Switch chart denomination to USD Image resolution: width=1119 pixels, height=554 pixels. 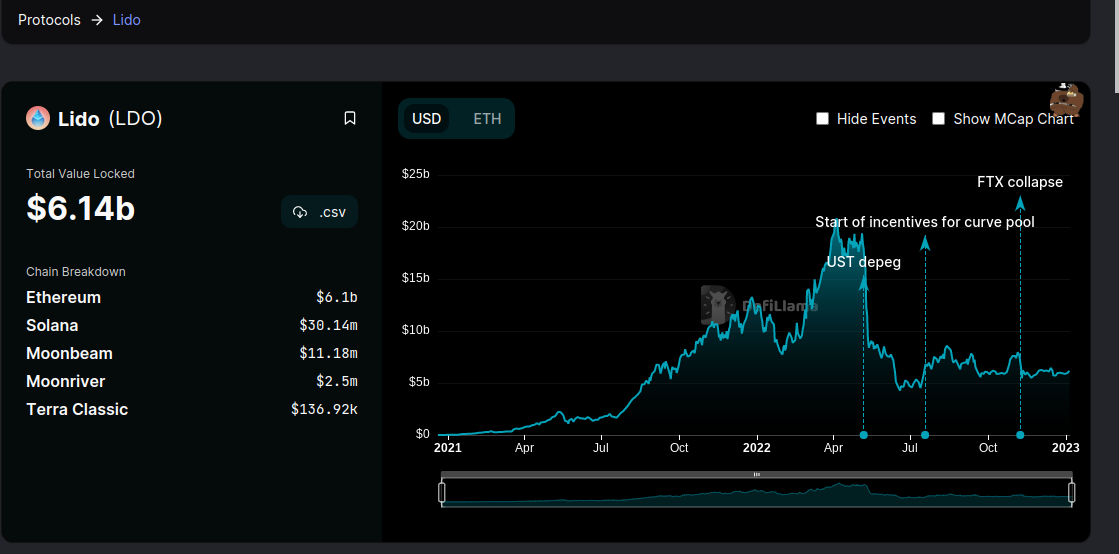(x=427, y=119)
